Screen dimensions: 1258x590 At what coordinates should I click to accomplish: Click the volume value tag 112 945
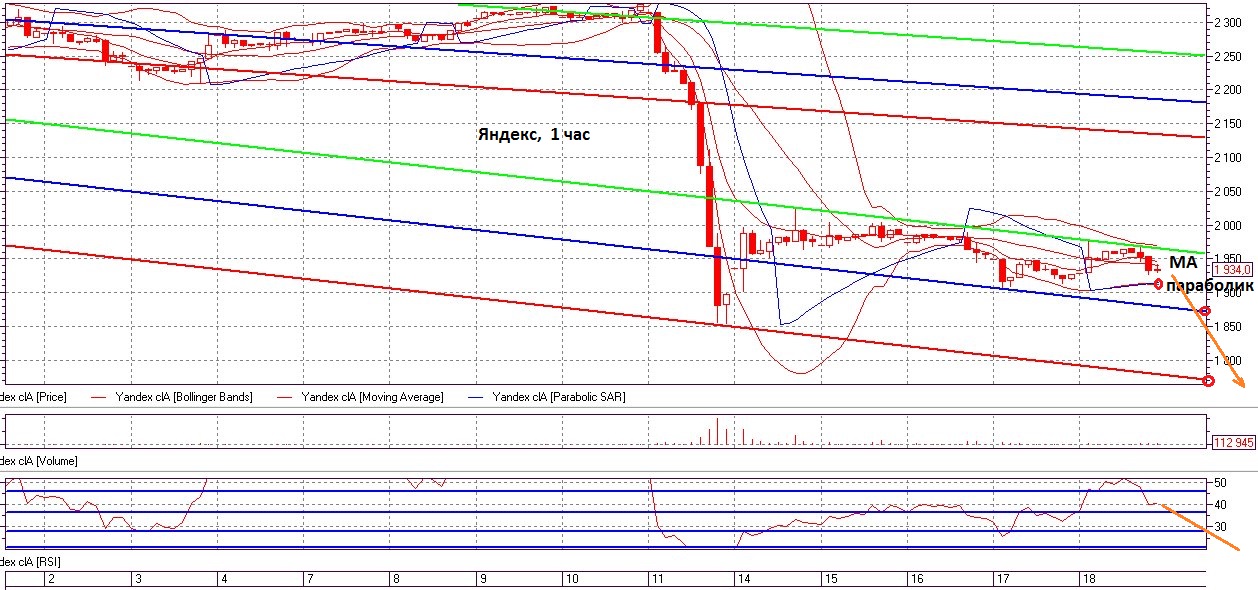(1232, 441)
